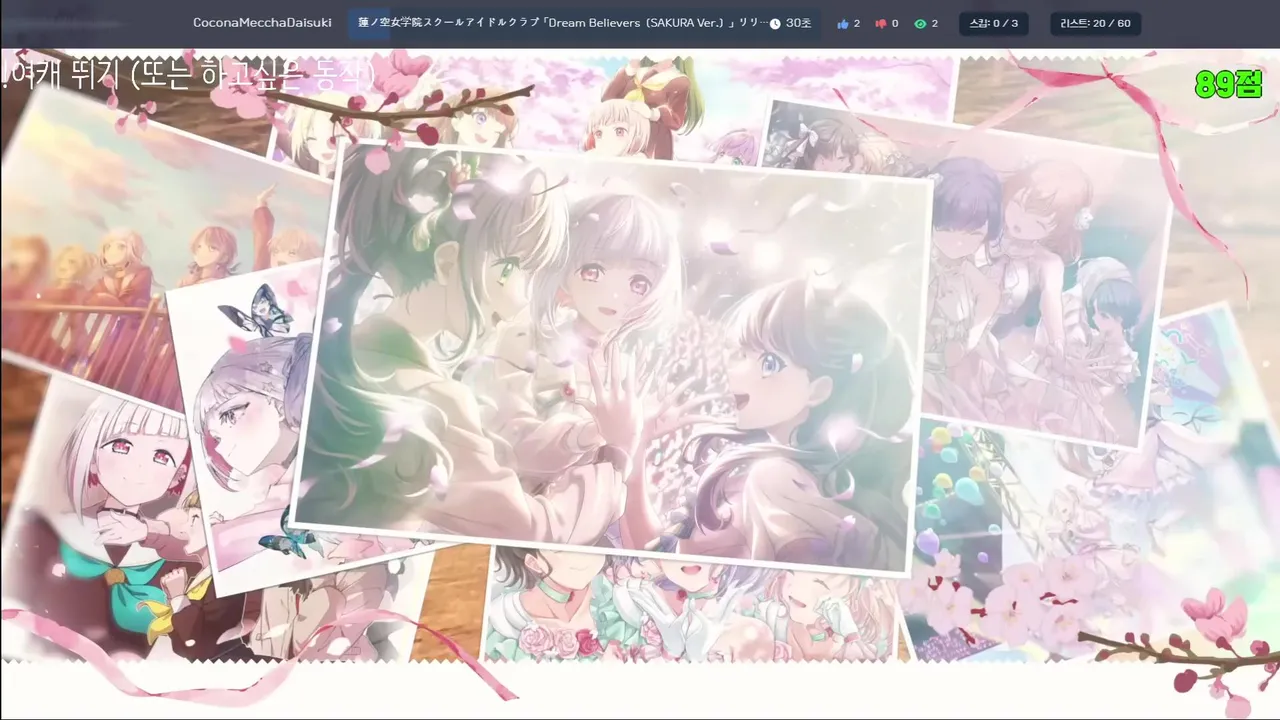Click the green 89점 score text
Viewport: 1280px width, 720px height.
[1229, 85]
